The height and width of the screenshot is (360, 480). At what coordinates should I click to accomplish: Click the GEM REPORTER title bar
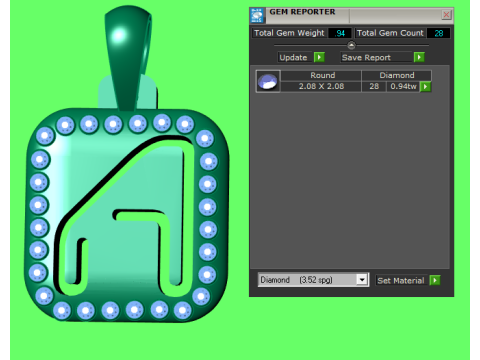[x=353, y=15]
